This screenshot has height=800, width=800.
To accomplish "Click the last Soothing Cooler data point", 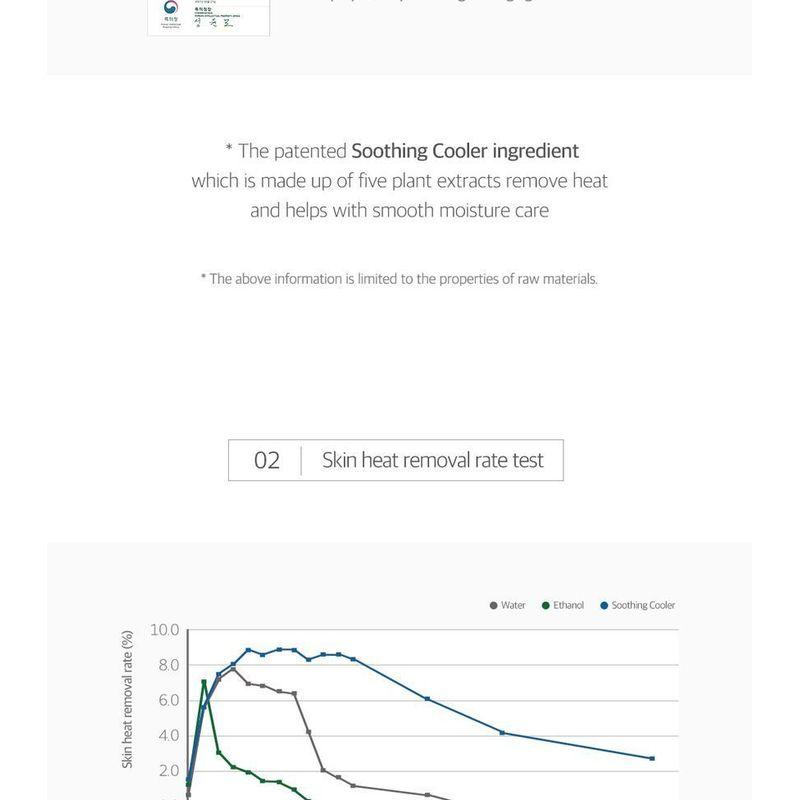I will (652, 758).
